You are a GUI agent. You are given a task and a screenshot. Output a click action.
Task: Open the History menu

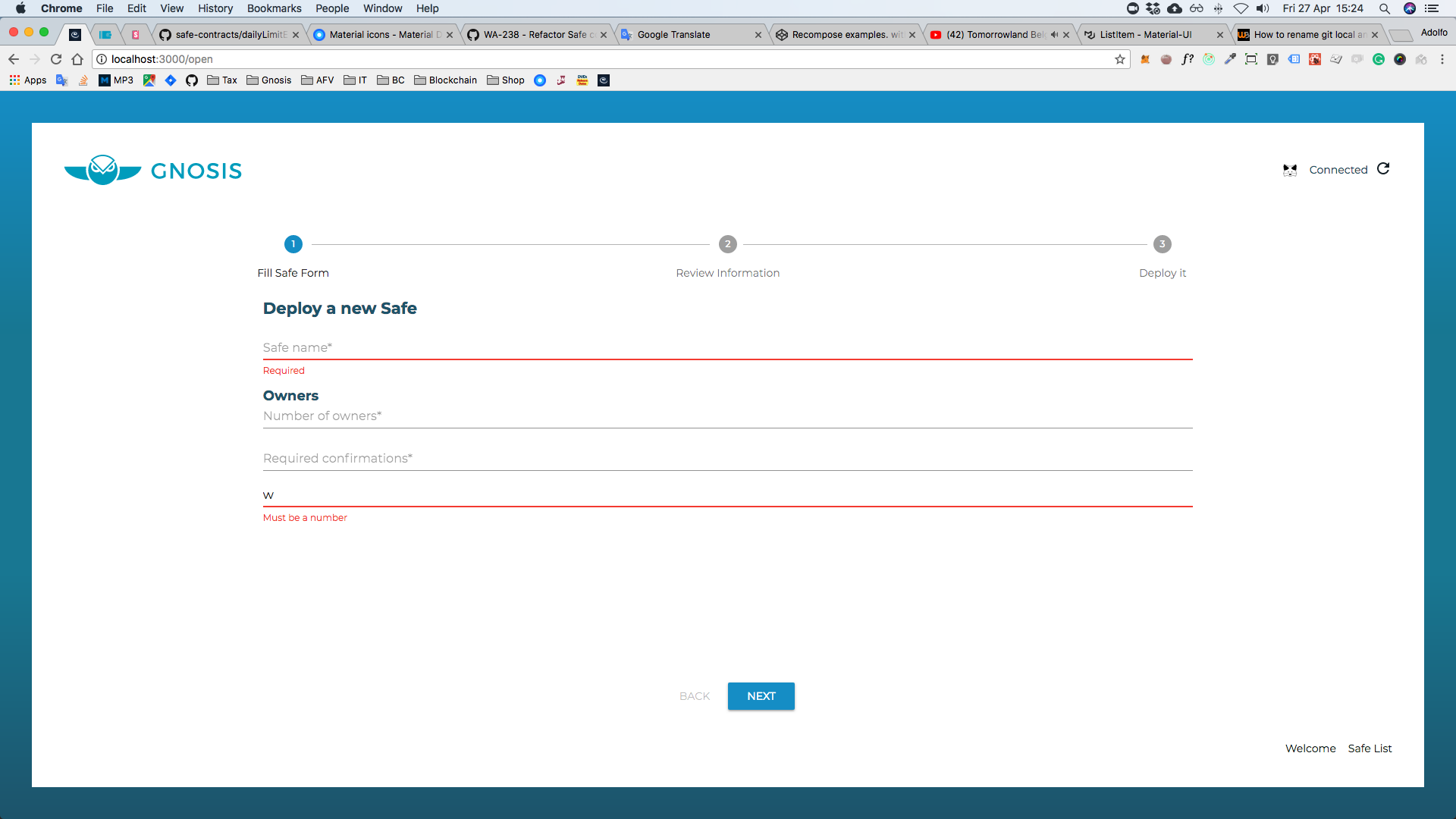click(215, 8)
